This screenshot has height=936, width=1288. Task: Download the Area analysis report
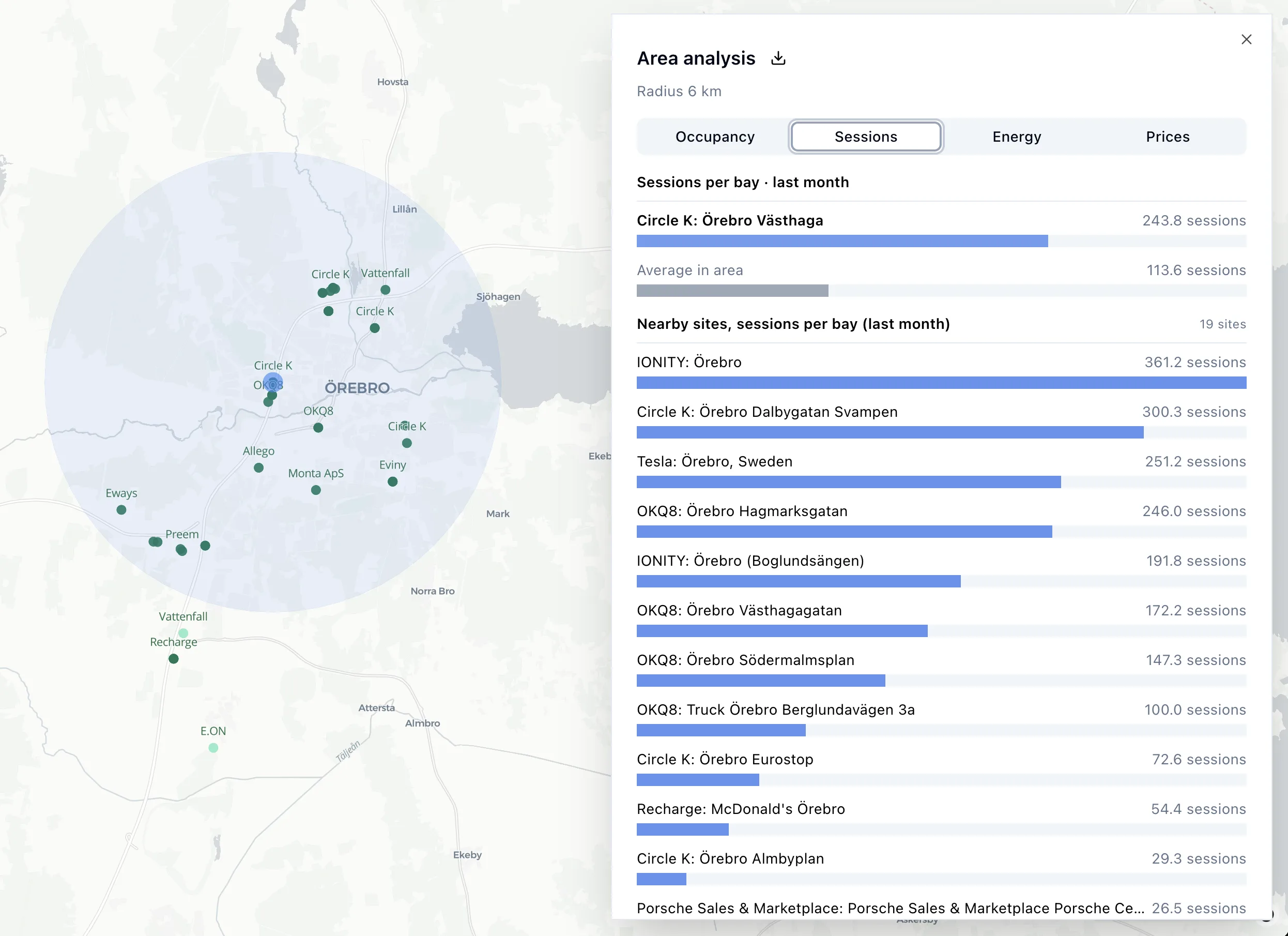pos(778,58)
